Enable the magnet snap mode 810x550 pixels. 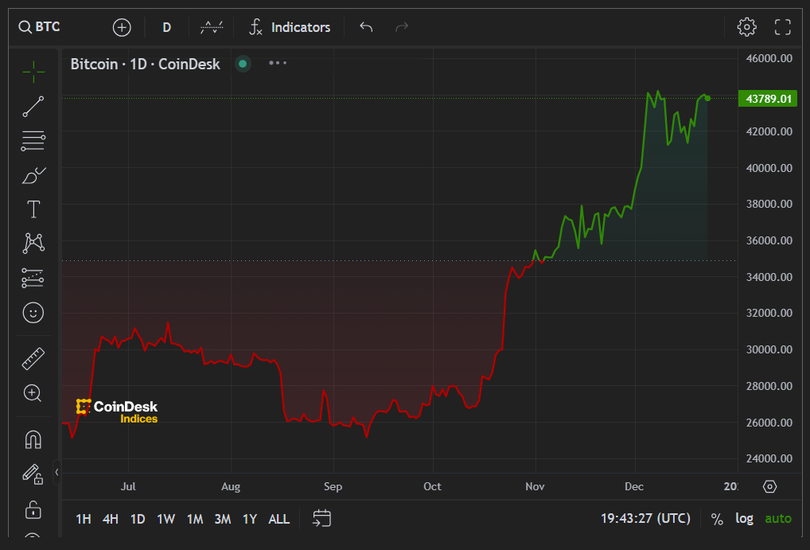(33, 439)
